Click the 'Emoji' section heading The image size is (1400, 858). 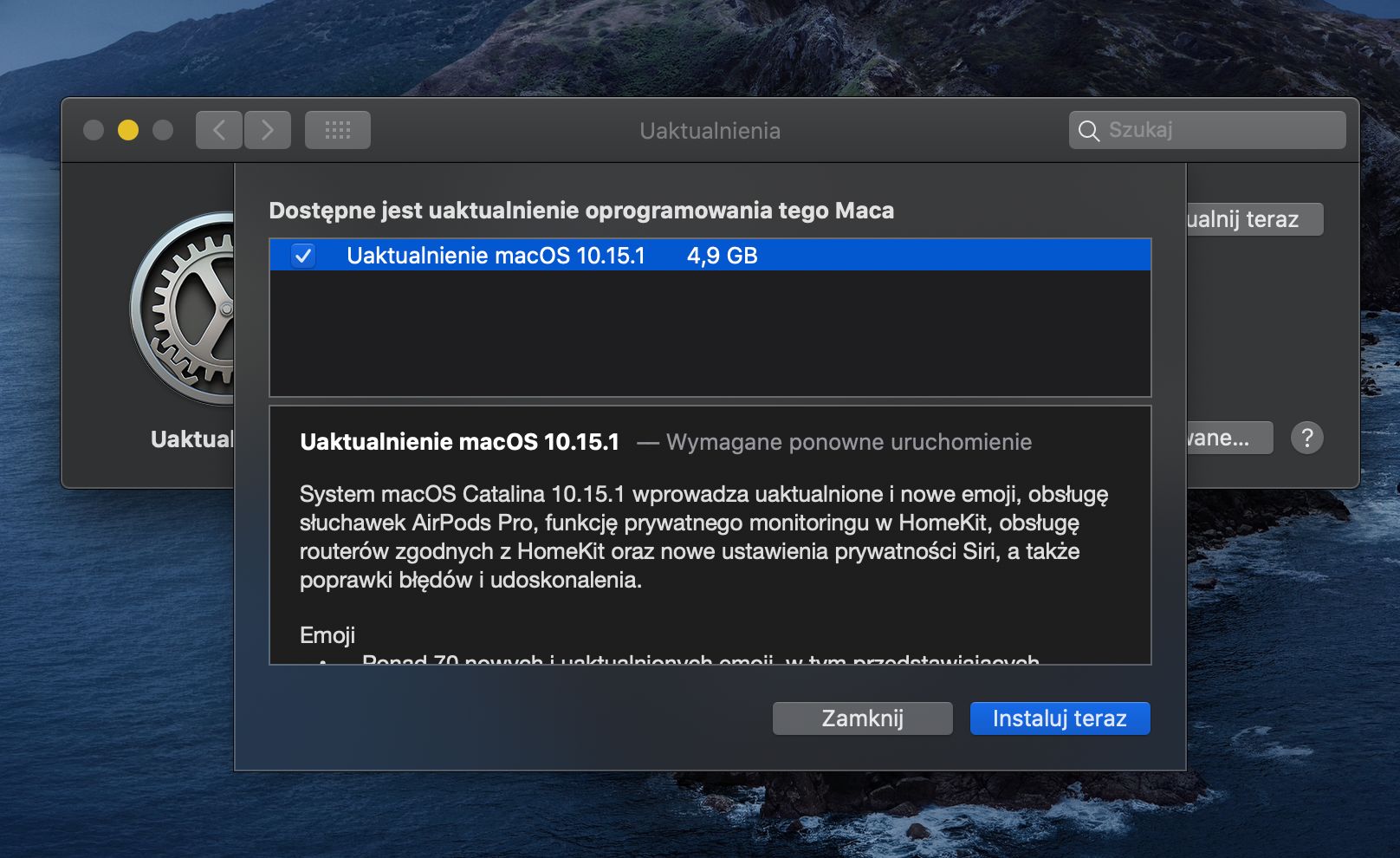pos(327,635)
